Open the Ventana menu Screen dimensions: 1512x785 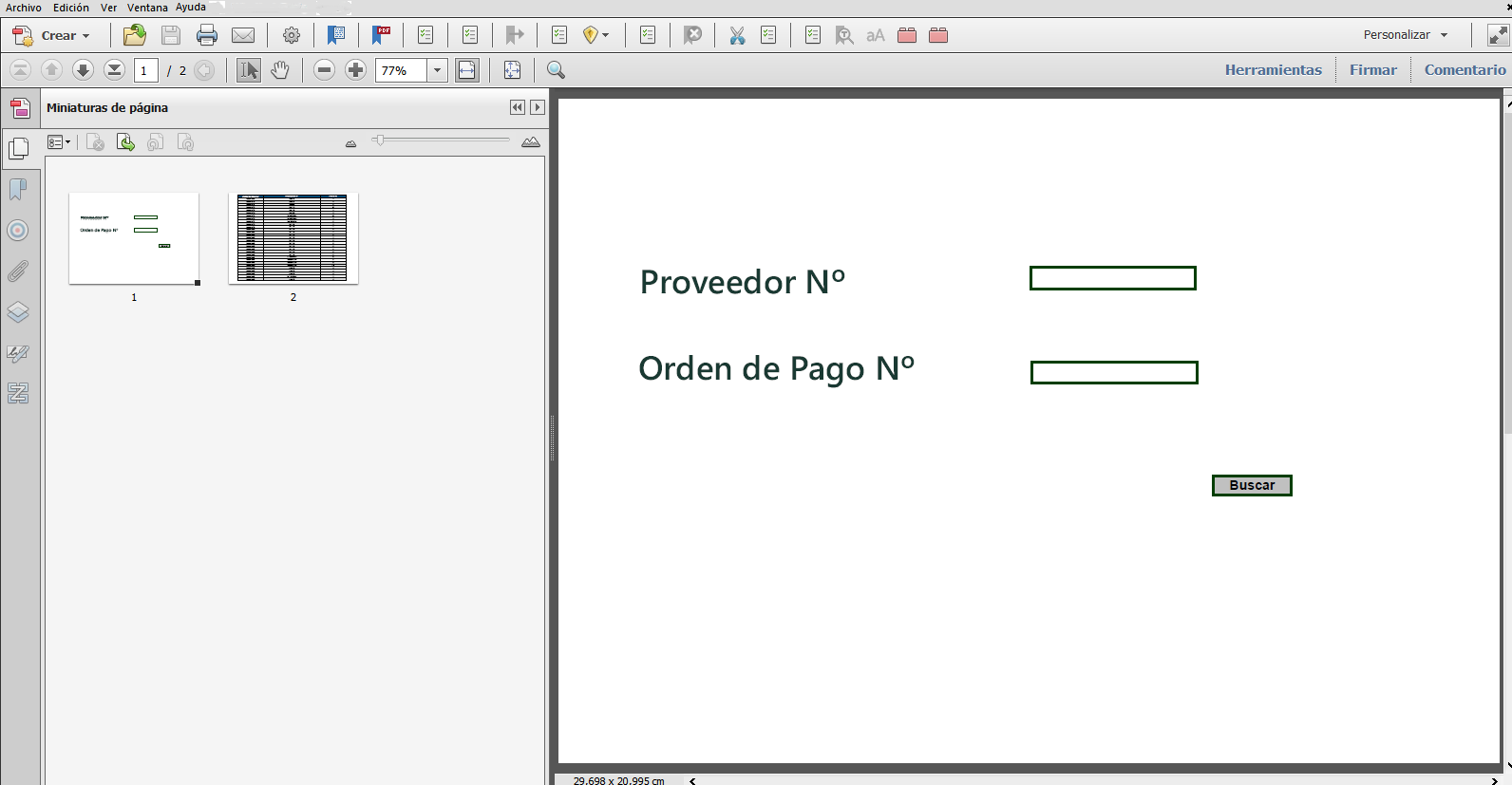coord(147,8)
